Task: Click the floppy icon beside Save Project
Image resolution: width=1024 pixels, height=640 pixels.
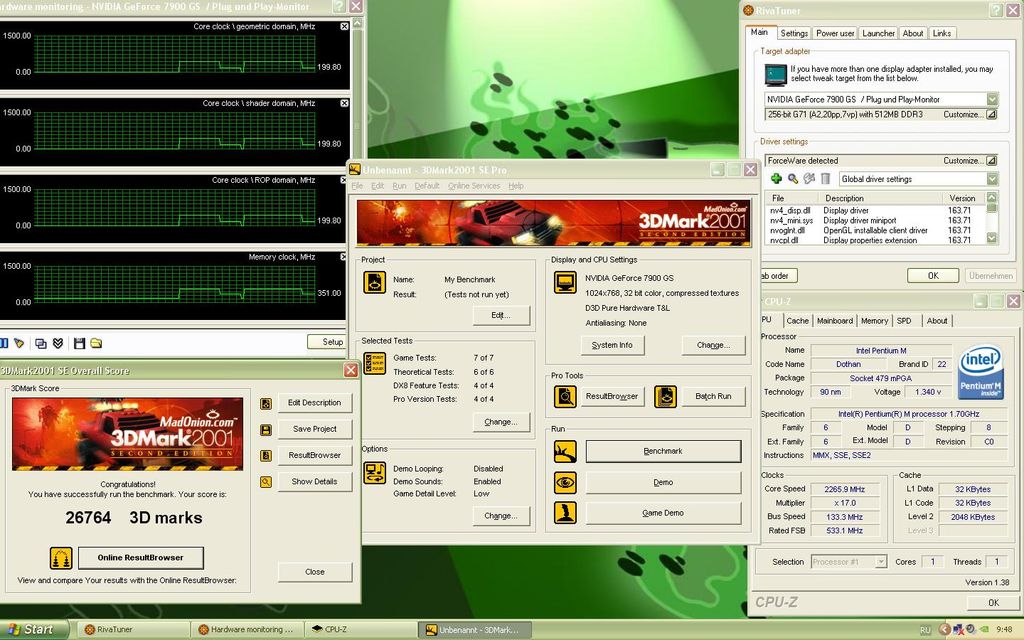Action: pyautogui.click(x=266, y=430)
